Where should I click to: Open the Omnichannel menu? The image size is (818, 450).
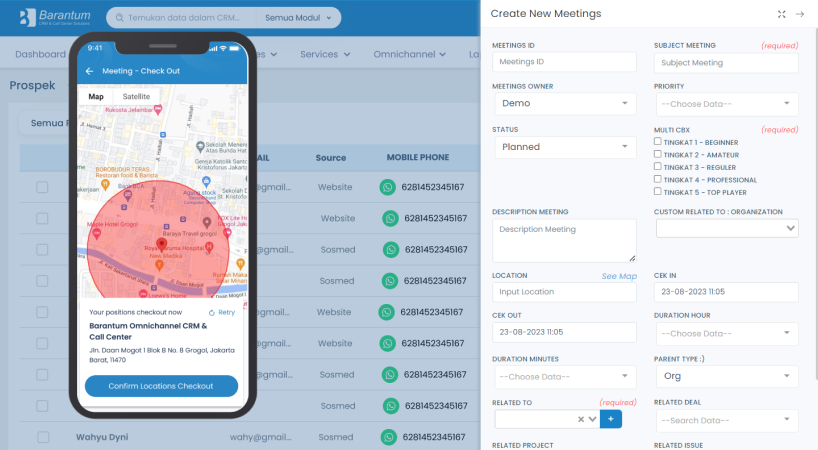[410, 54]
